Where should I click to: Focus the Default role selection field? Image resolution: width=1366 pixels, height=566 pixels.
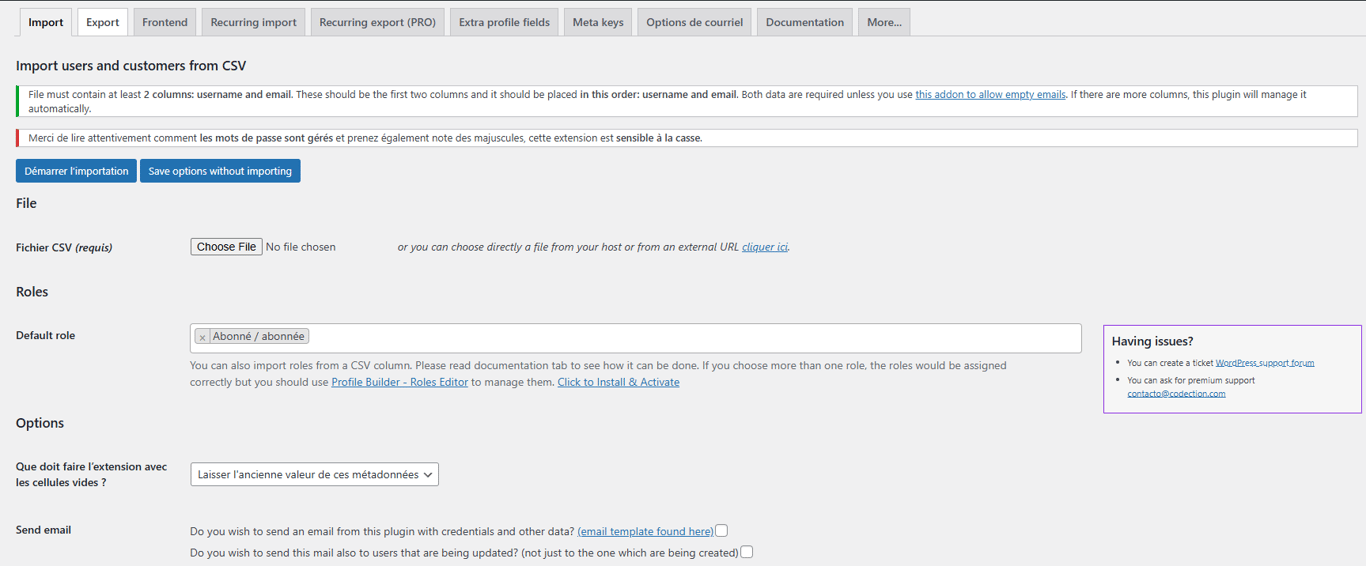pos(636,338)
